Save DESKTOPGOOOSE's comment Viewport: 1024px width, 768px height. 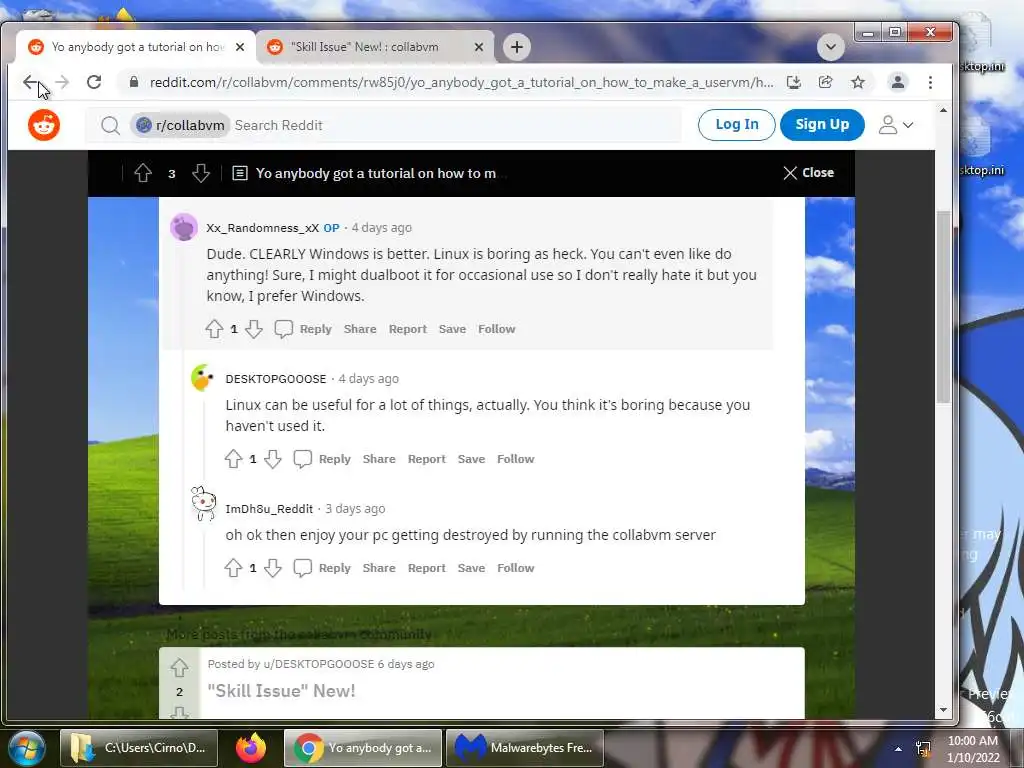point(472,459)
